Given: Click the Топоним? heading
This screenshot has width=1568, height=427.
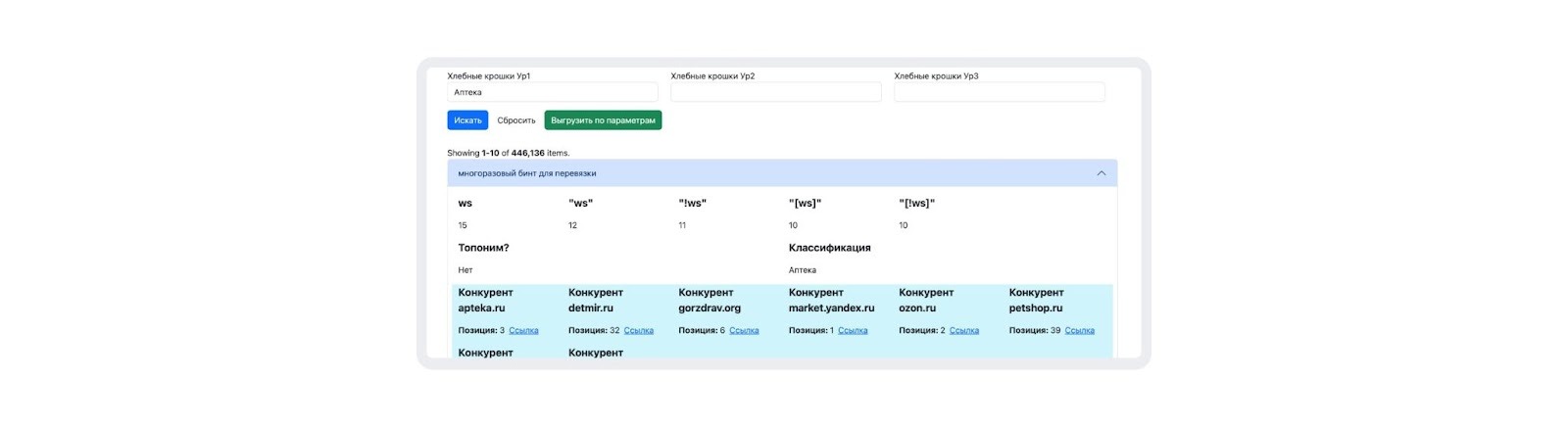Looking at the screenshot, I should click(x=483, y=248).
